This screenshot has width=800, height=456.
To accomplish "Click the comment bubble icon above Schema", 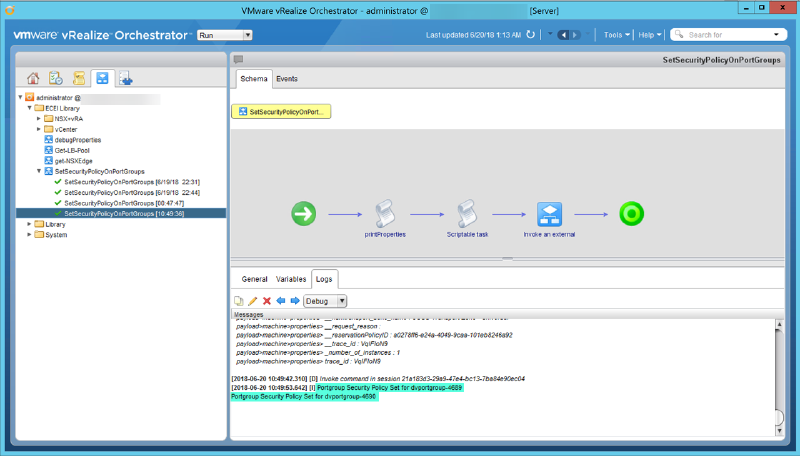I will pyautogui.click(x=238, y=60).
